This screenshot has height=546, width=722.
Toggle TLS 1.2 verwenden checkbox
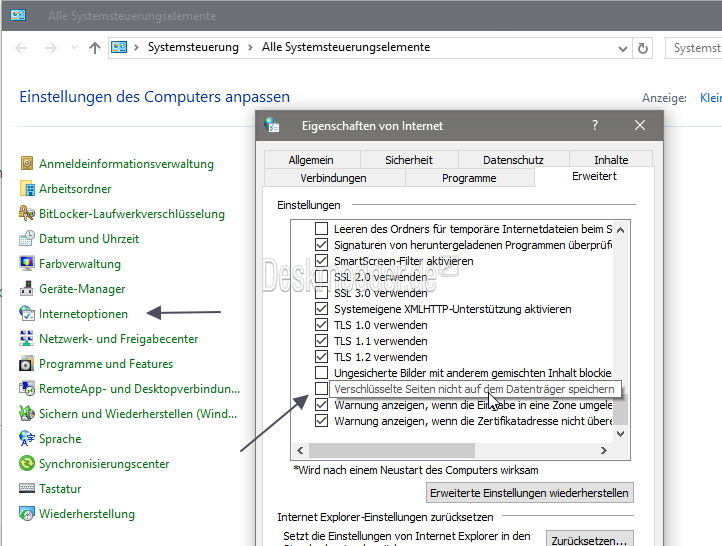321,356
